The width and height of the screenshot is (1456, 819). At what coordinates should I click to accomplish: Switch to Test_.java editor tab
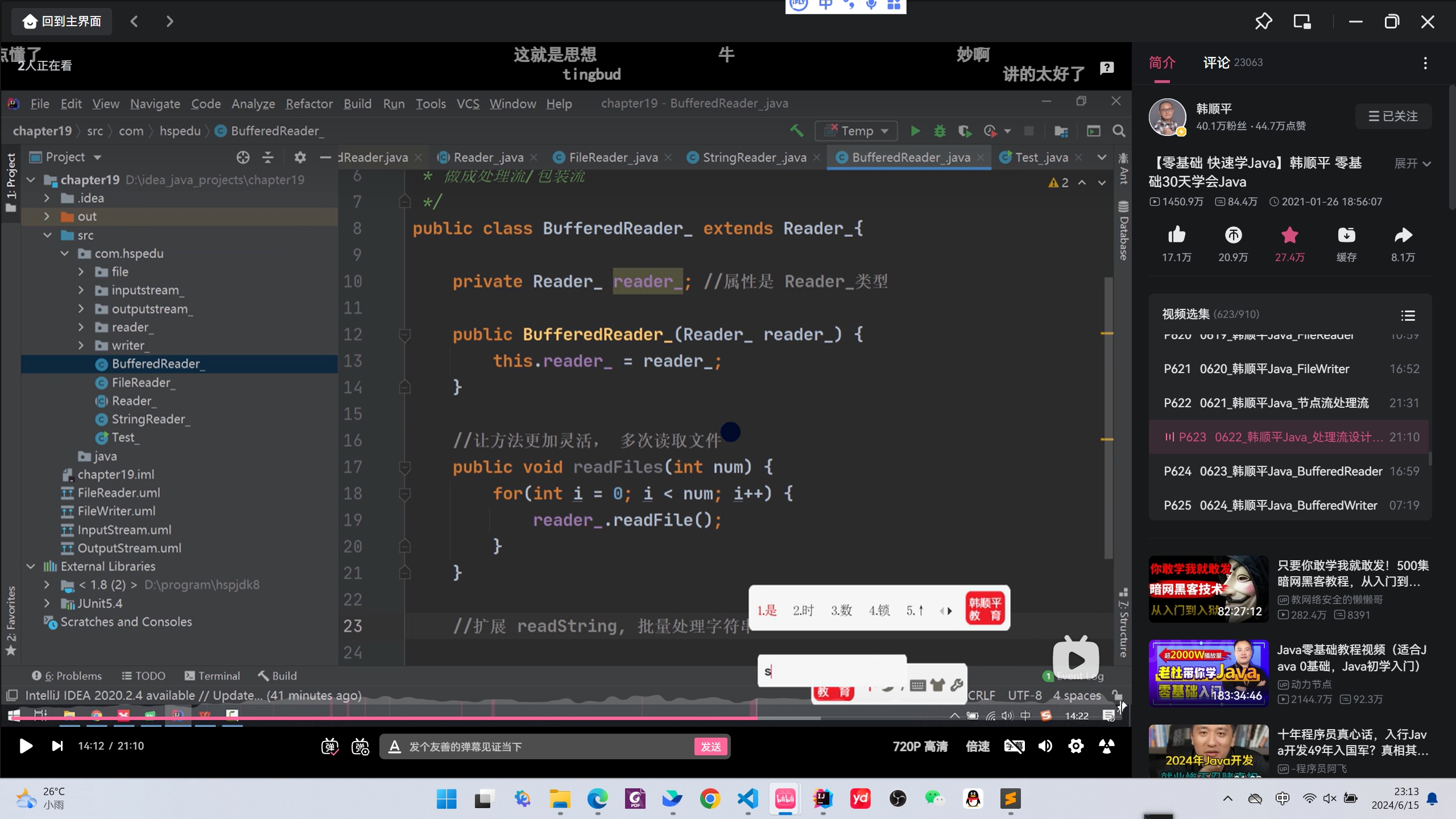coord(1040,158)
